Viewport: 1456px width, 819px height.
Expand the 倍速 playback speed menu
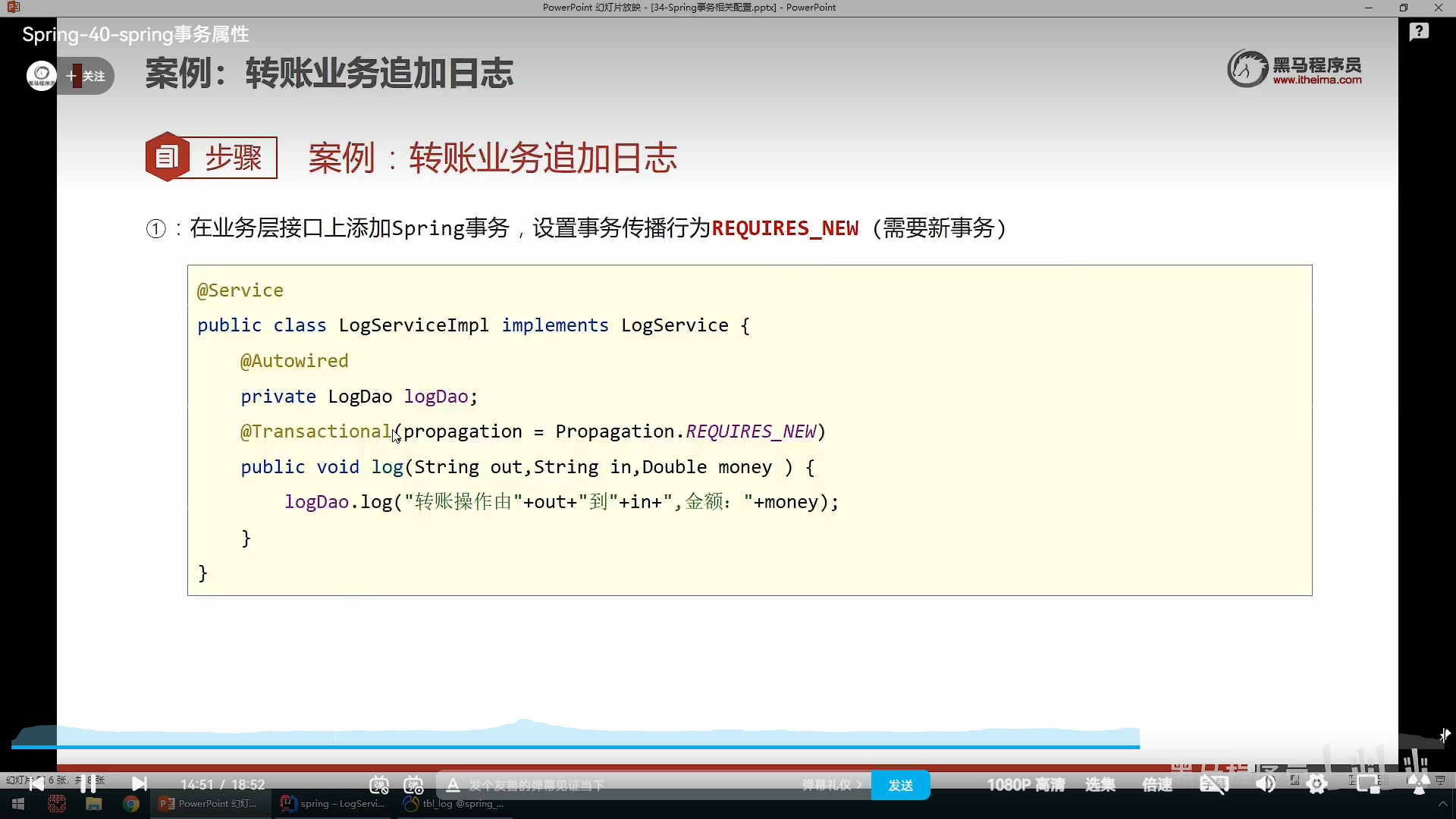tap(1157, 785)
